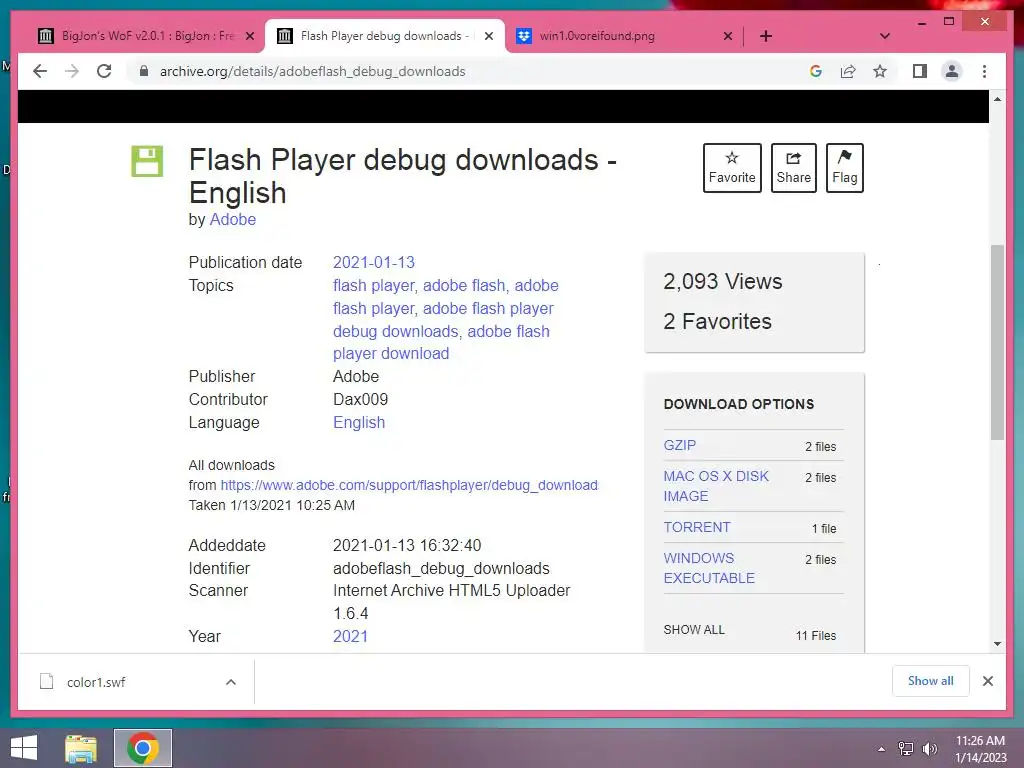Open the browser side panel icon
This screenshot has height=768, width=1024.
(920, 71)
